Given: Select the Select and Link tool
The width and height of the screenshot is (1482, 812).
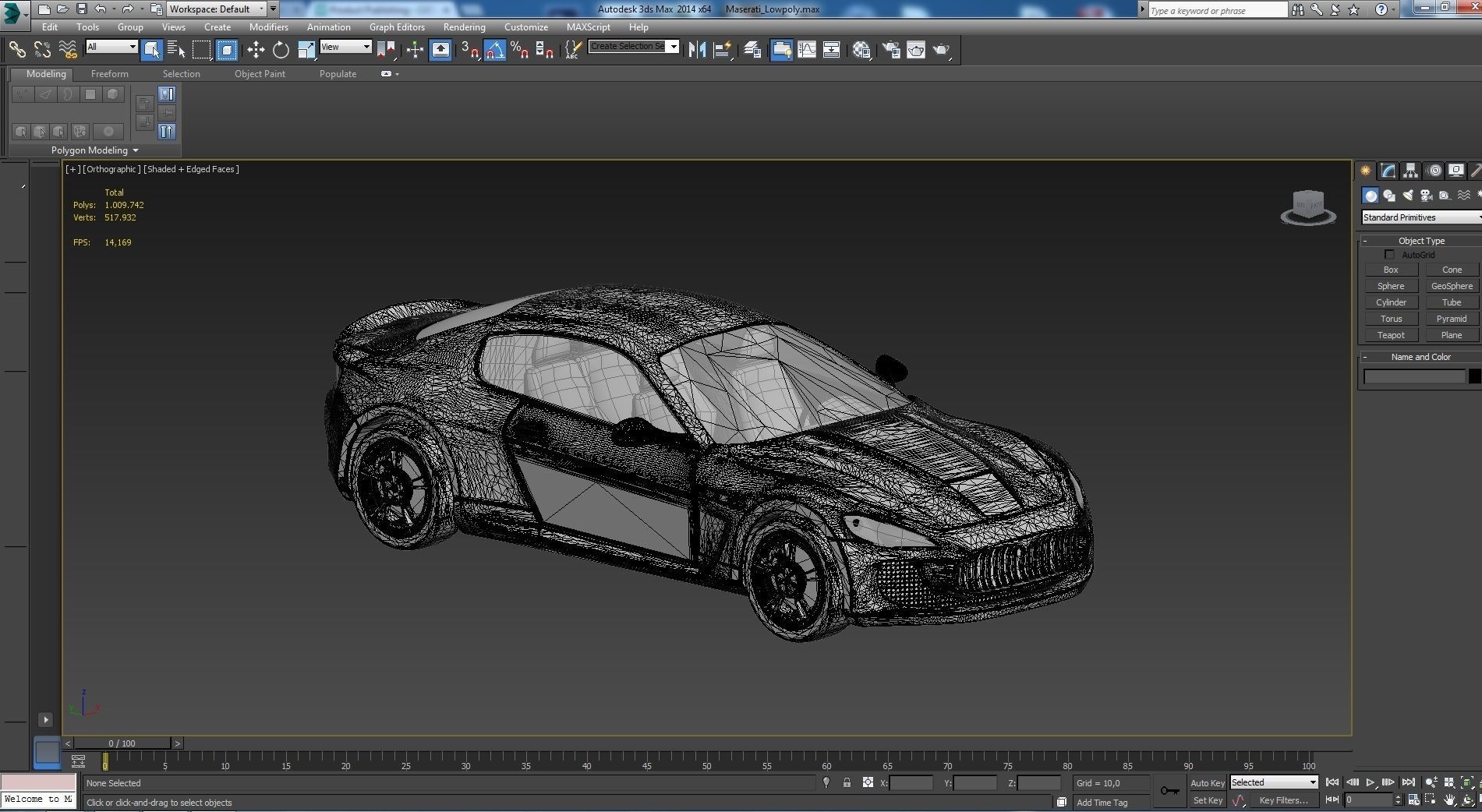Looking at the screenshot, I should [x=17, y=50].
